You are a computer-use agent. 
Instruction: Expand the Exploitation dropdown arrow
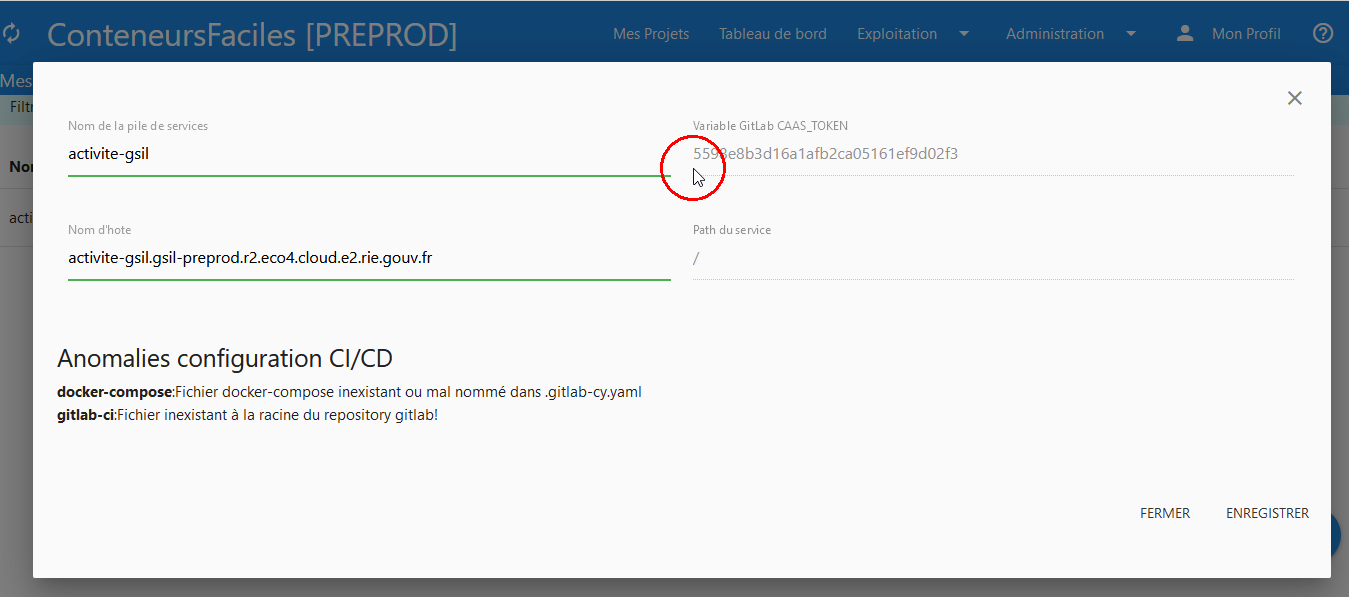[x=964, y=34]
